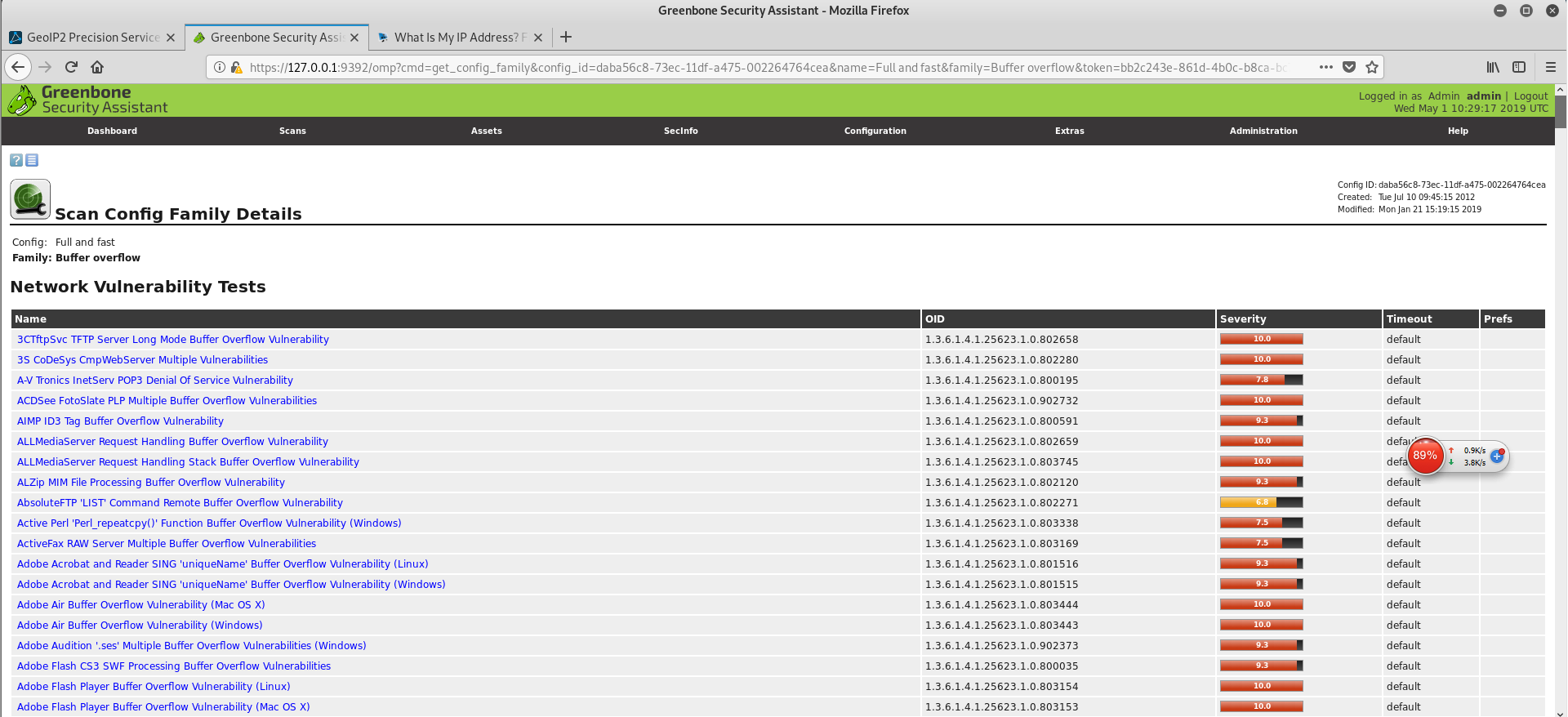Open the Firefox library icon
The image size is (1568, 717).
(x=1493, y=67)
